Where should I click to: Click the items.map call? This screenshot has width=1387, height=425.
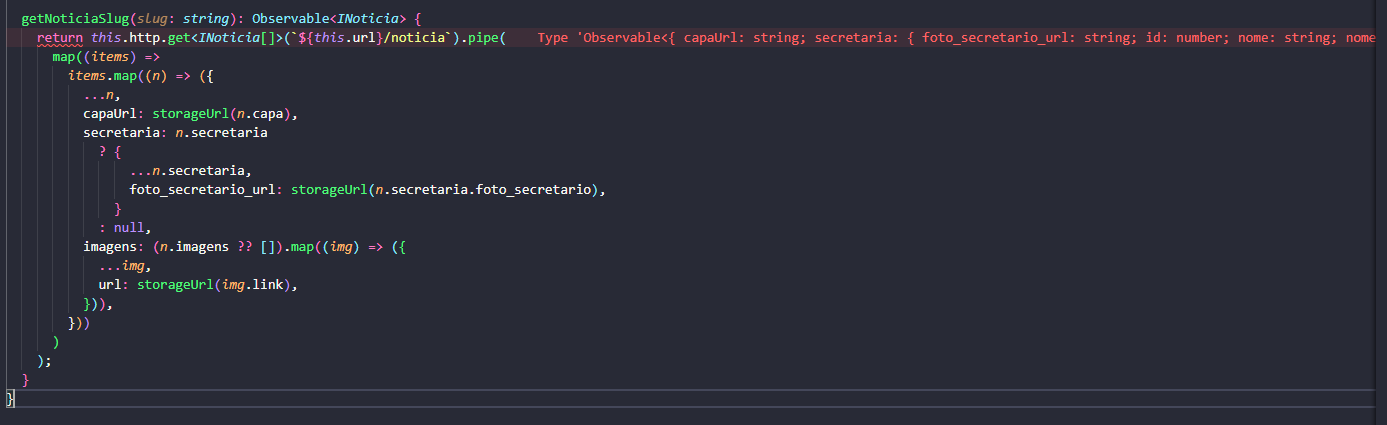[x=102, y=76]
